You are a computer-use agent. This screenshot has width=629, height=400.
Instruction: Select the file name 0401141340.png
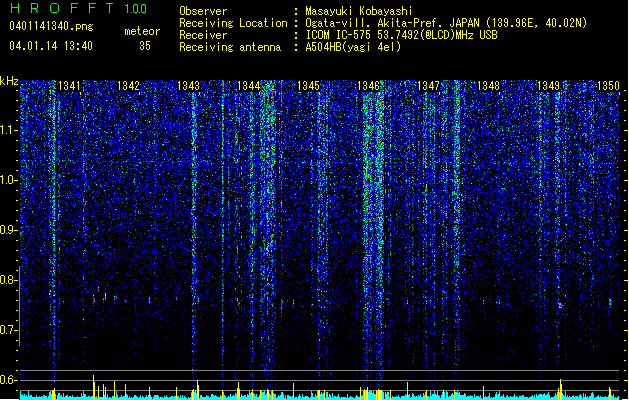pos(51,26)
